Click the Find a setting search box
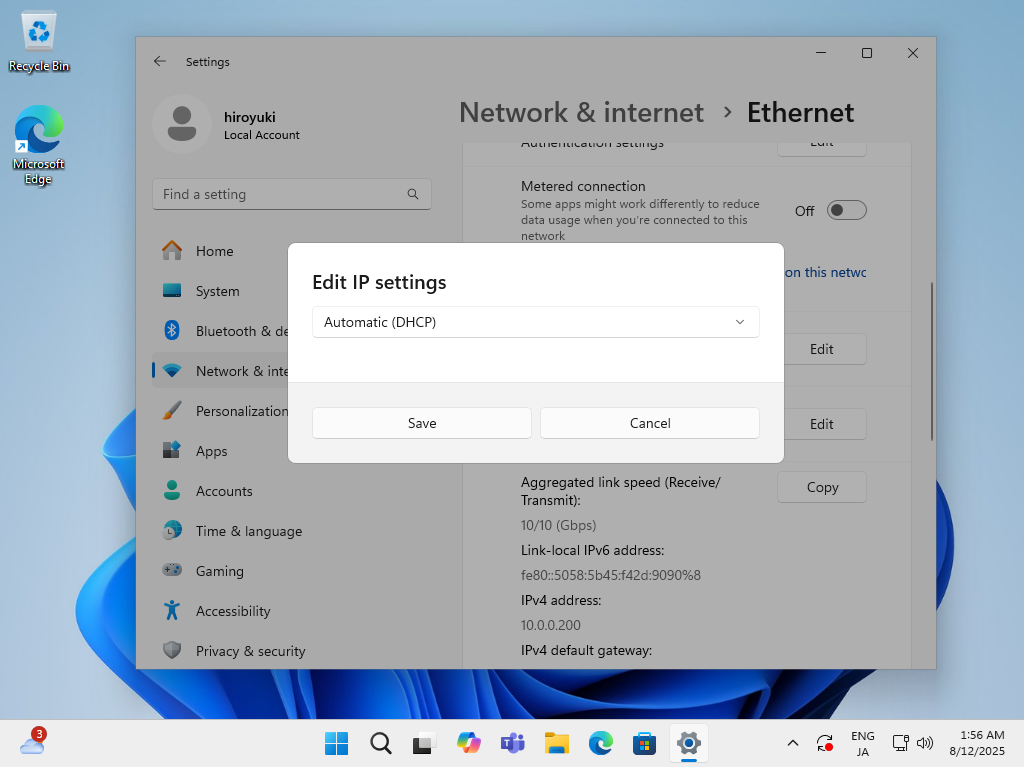The height and width of the screenshot is (767, 1024). 280,194
